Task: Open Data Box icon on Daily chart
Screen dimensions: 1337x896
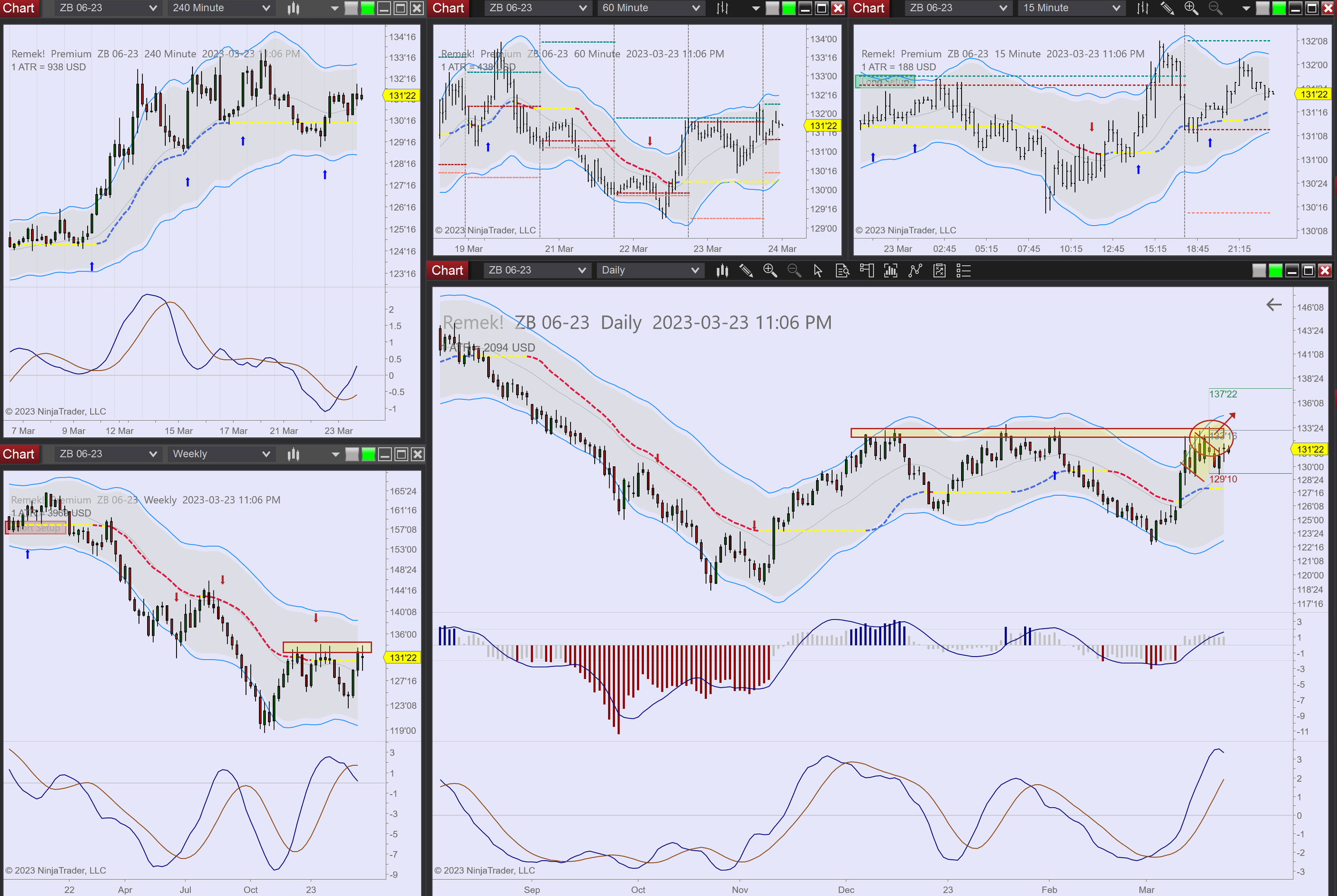Action: [x=842, y=271]
